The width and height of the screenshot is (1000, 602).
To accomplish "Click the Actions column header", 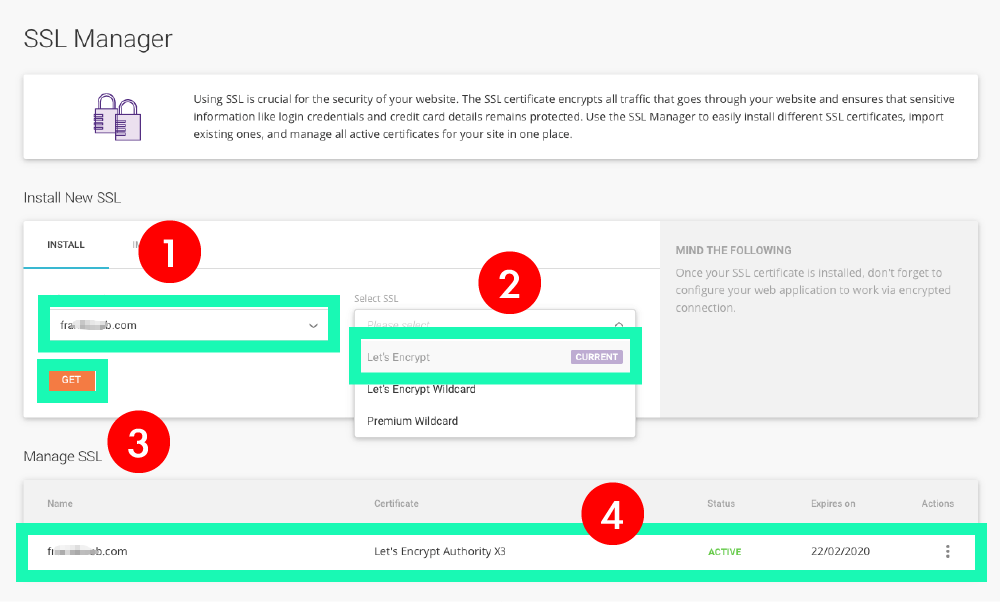I will tap(938, 504).
